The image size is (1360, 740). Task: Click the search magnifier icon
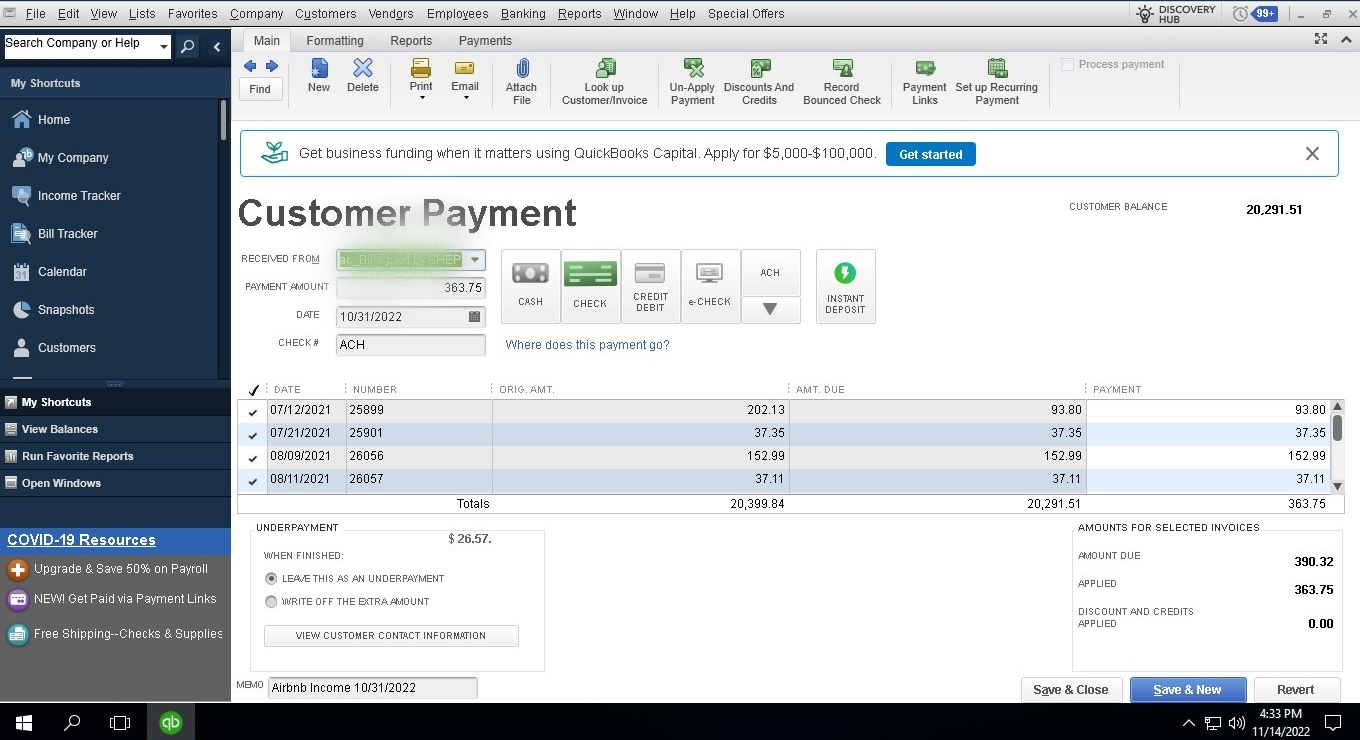[x=188, y=47]
